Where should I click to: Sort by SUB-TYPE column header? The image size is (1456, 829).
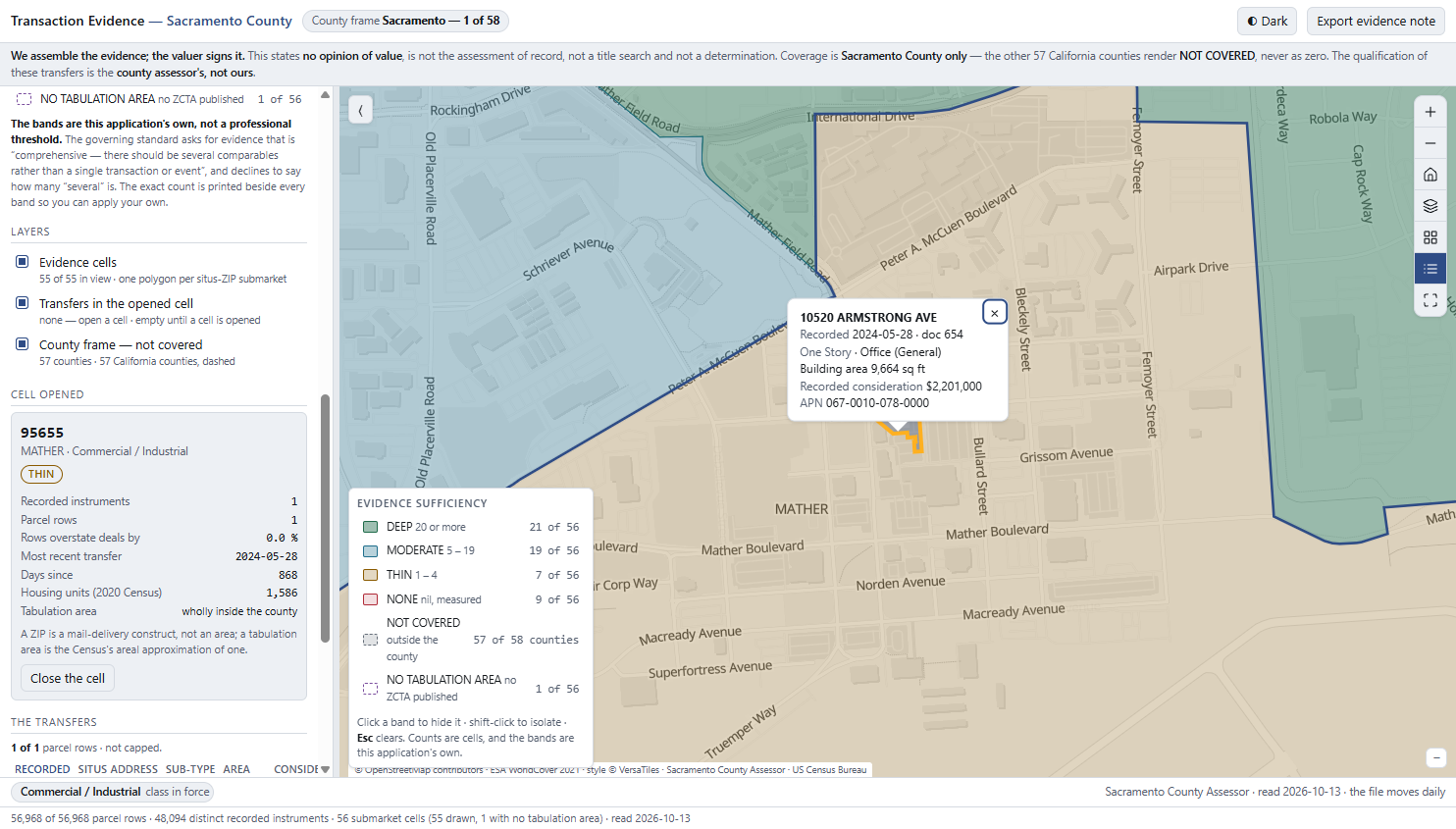[190, 769]
